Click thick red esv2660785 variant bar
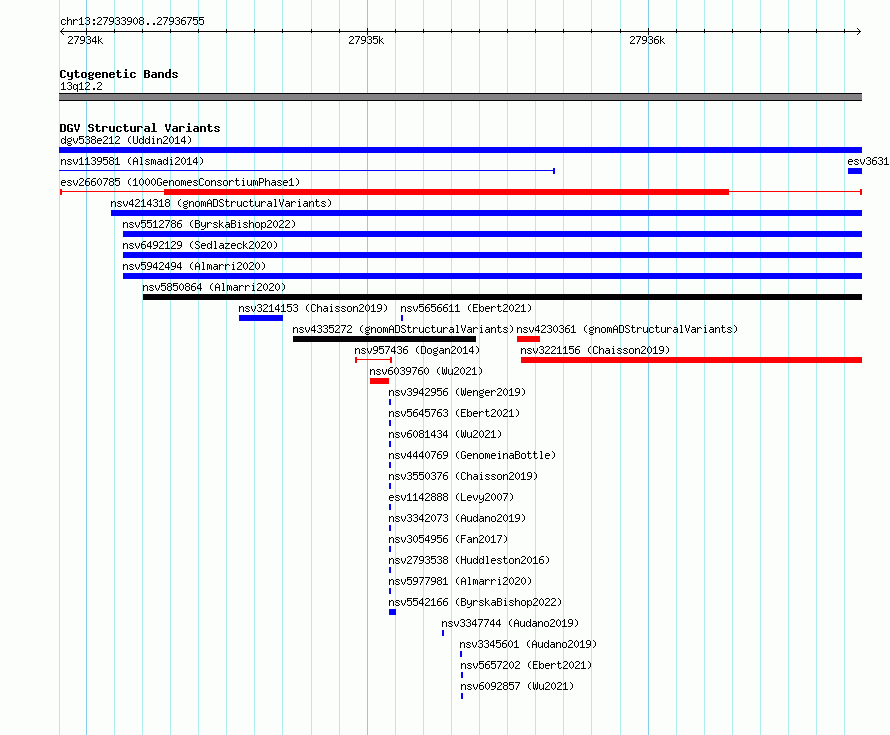Screen dimensions: 890x735 click(x=446, y=192)
